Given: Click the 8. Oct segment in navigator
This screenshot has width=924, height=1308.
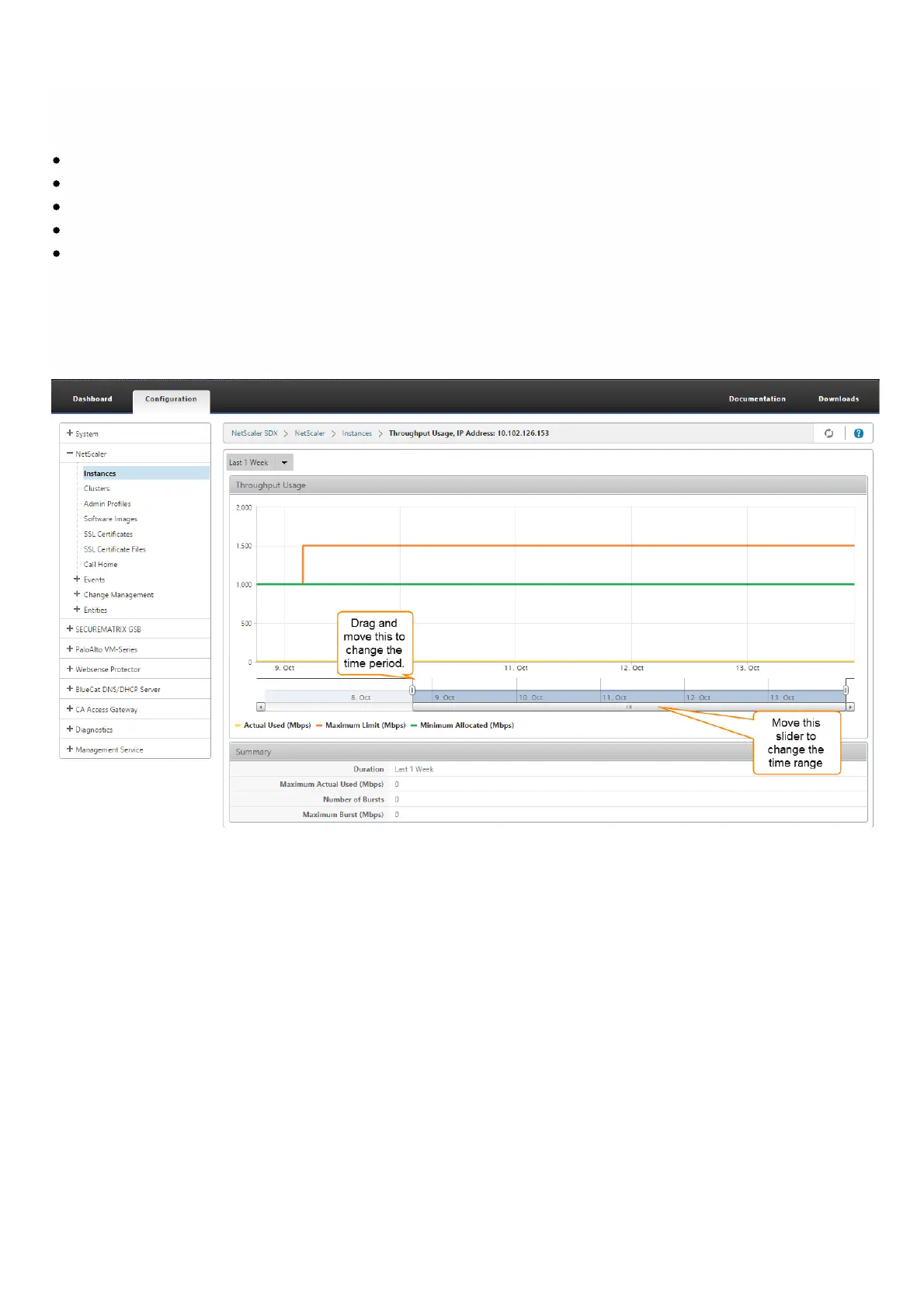Looking at the screenshot, I should pyautogui.click(x=361, y=697).
